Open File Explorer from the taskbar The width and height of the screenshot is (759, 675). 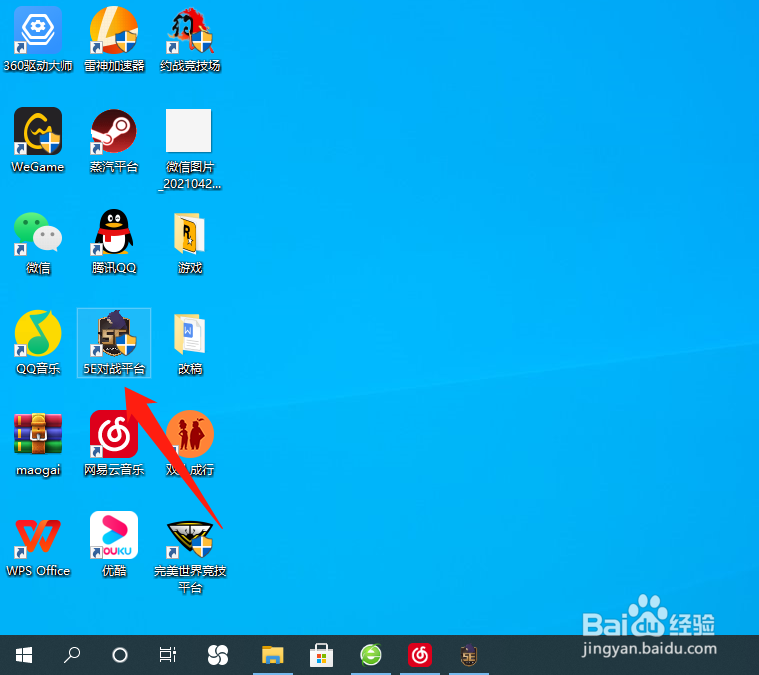pyautogui.click(x=273, y=655)
